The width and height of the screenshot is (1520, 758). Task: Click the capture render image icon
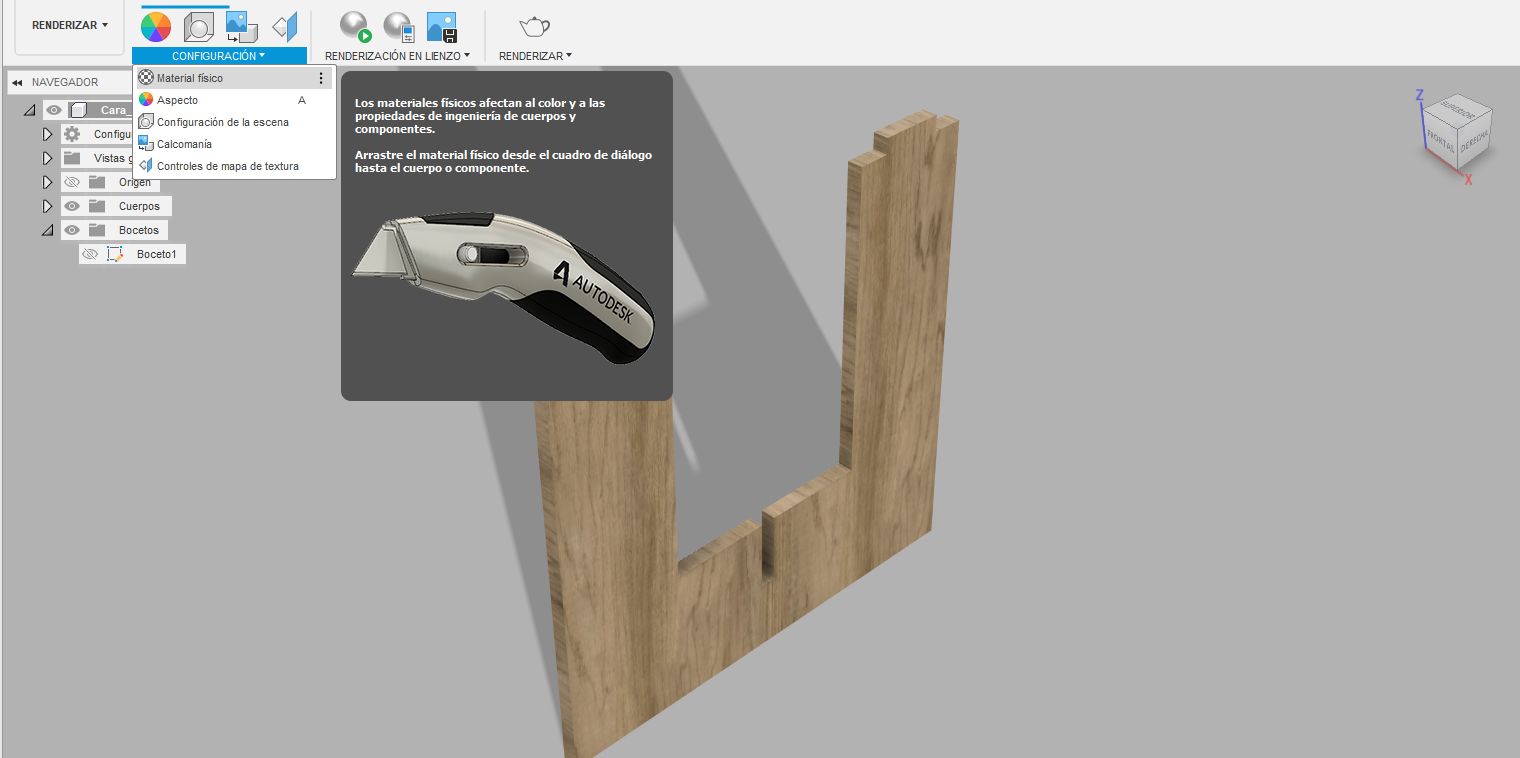point(441,26)
